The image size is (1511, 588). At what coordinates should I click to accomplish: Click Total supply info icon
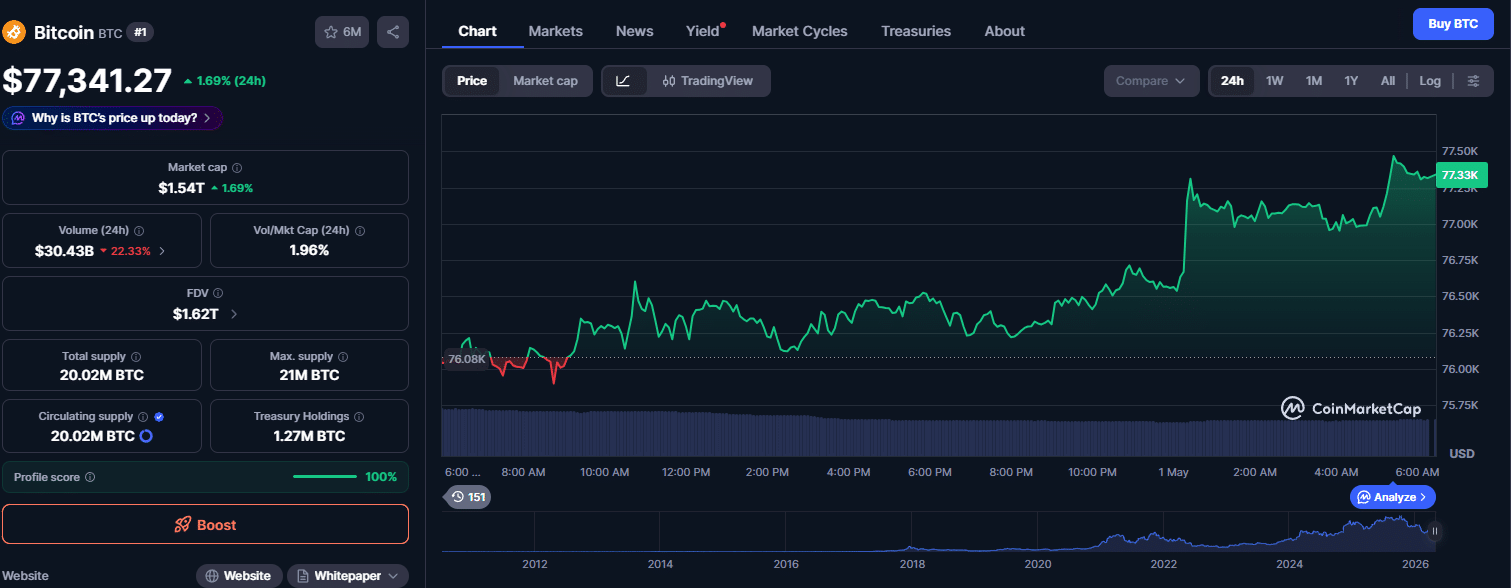tap(136, 356)
